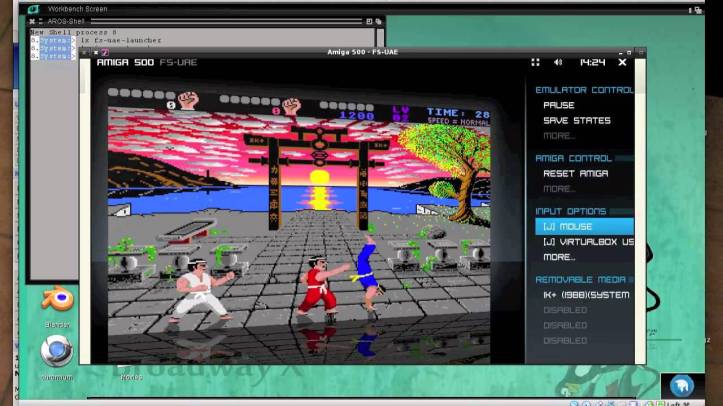723x406 pixels.
Task: Click the AROS-Shell window depth gadget
Action: 378,20
